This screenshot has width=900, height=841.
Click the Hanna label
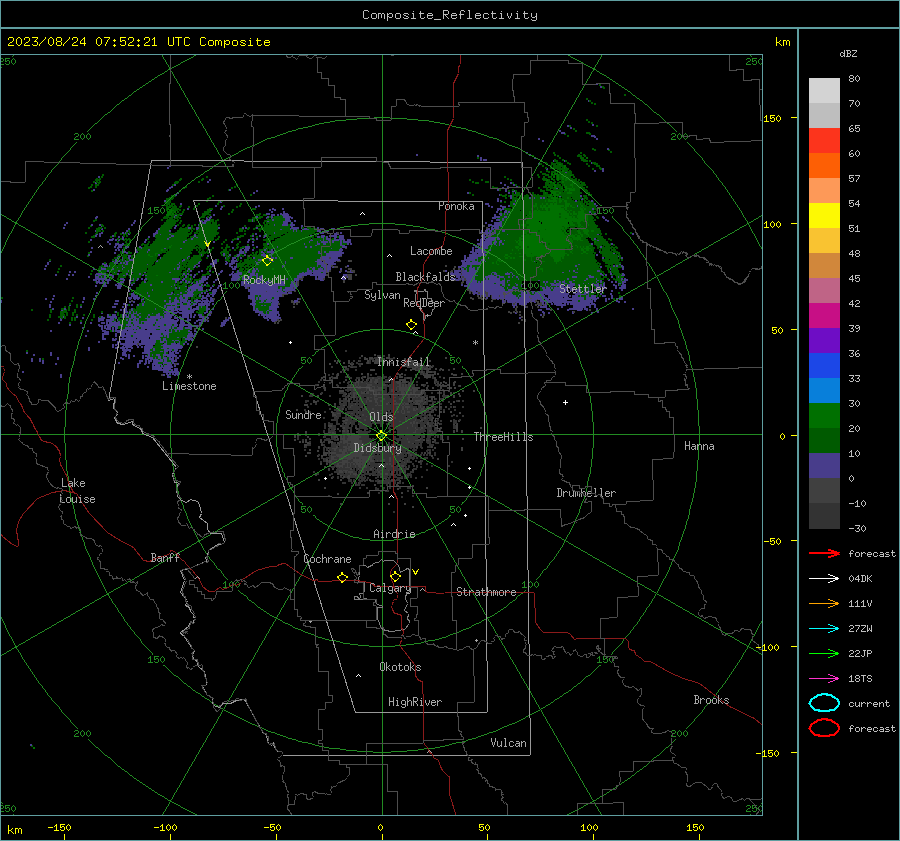coord(699,446)
